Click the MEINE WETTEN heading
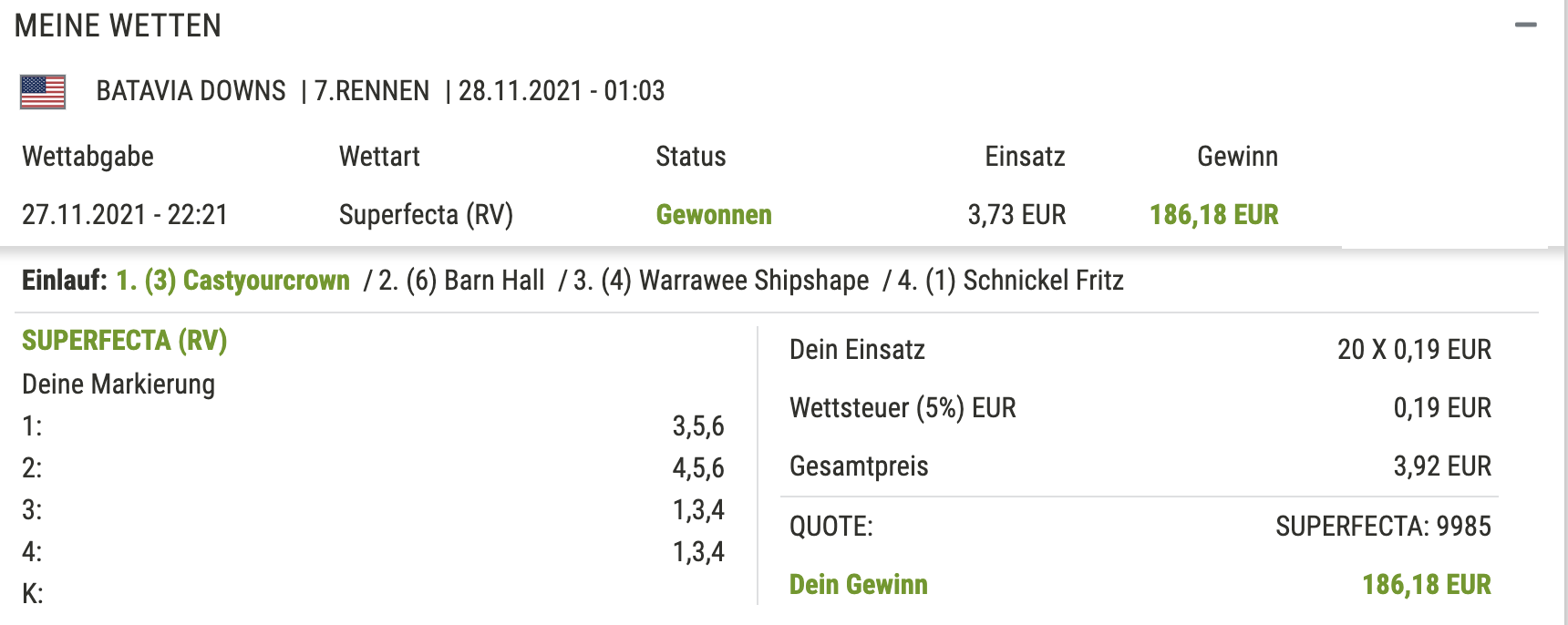The height and width of the screenshot is (625, 1568). coord(118,26)
